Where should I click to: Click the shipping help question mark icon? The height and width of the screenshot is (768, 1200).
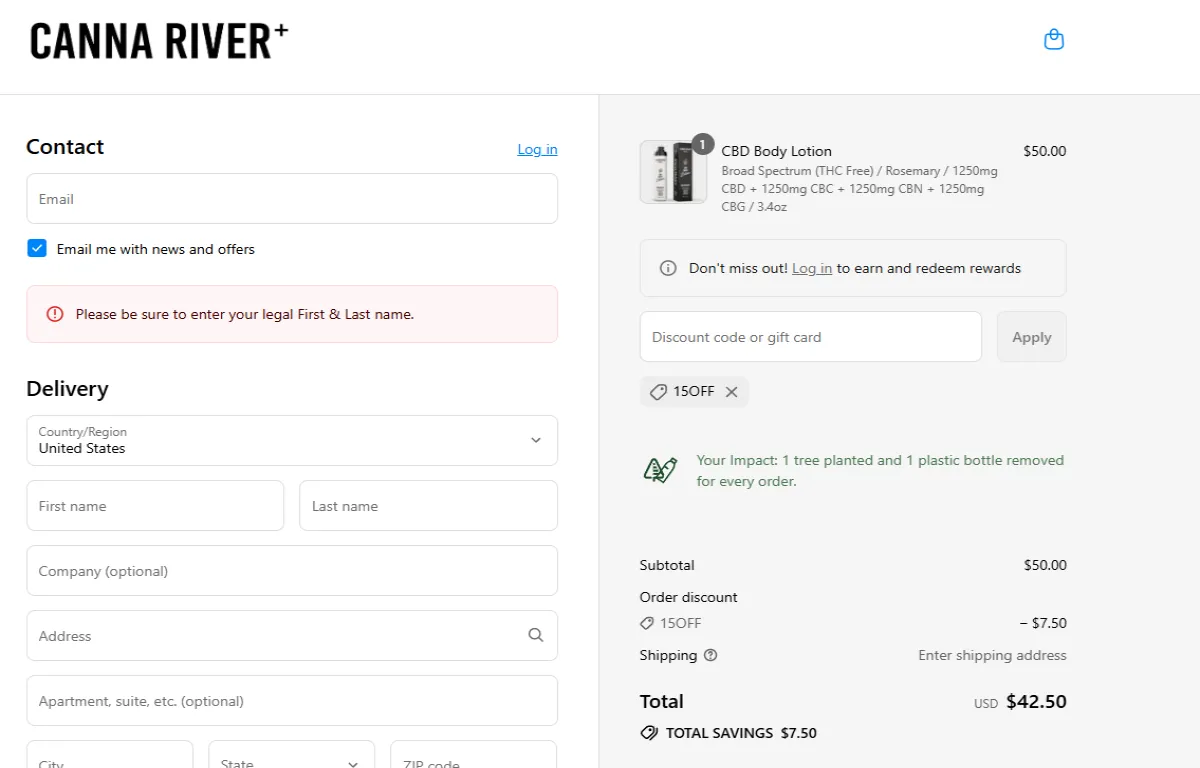710,656
